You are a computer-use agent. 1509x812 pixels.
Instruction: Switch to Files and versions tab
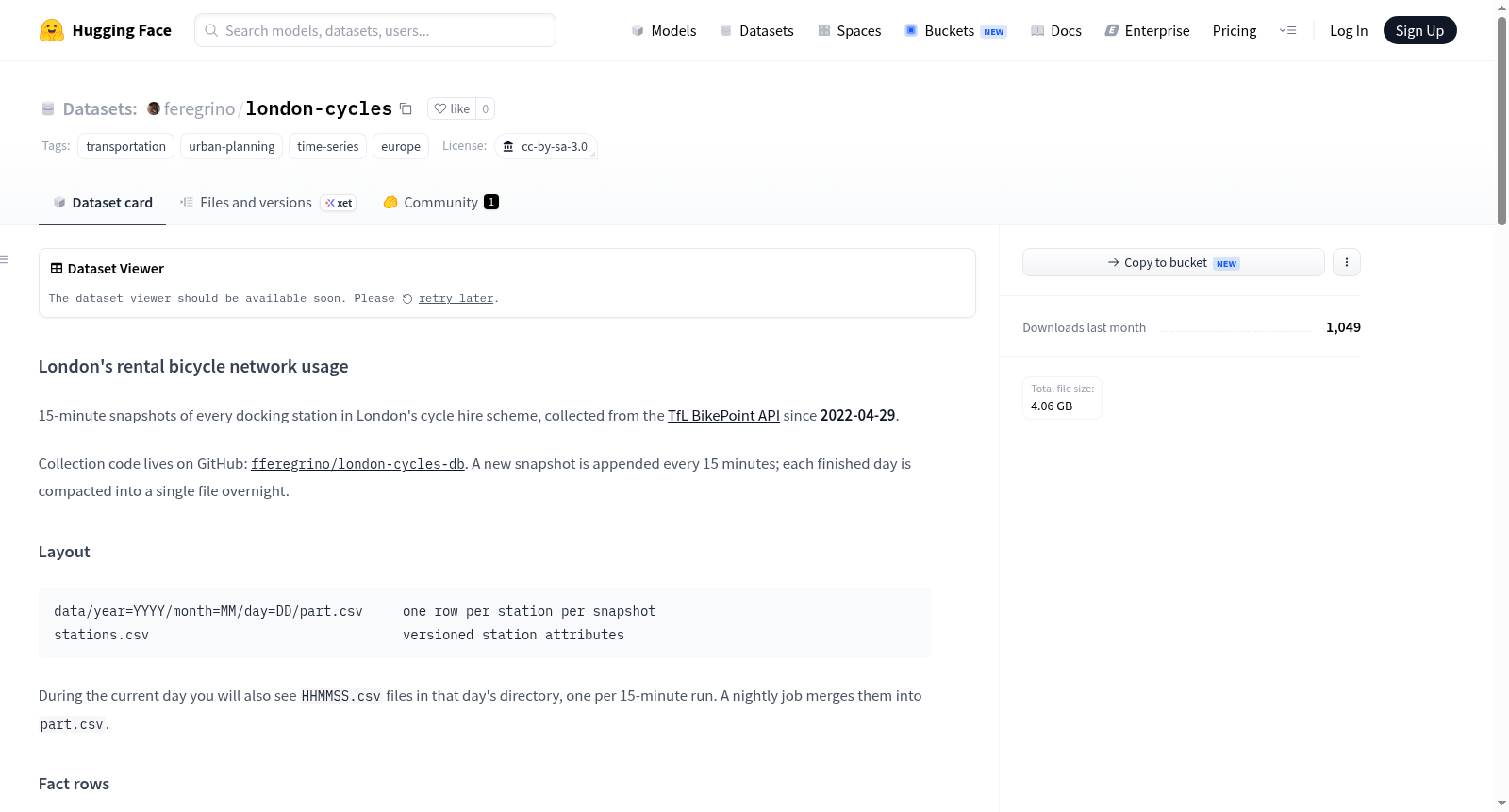point(268,202)
